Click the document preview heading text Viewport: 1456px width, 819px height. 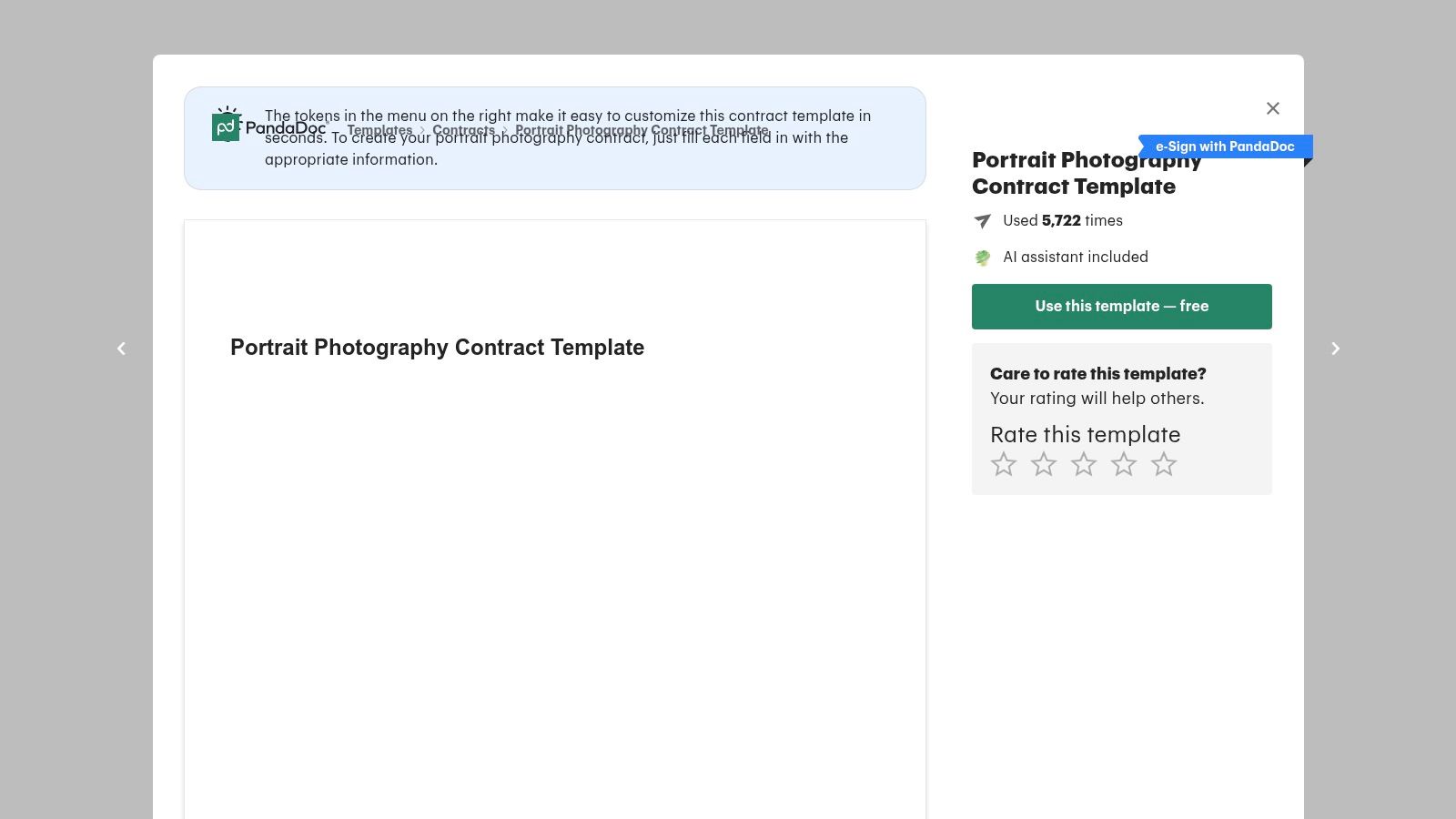pos(437,348)
